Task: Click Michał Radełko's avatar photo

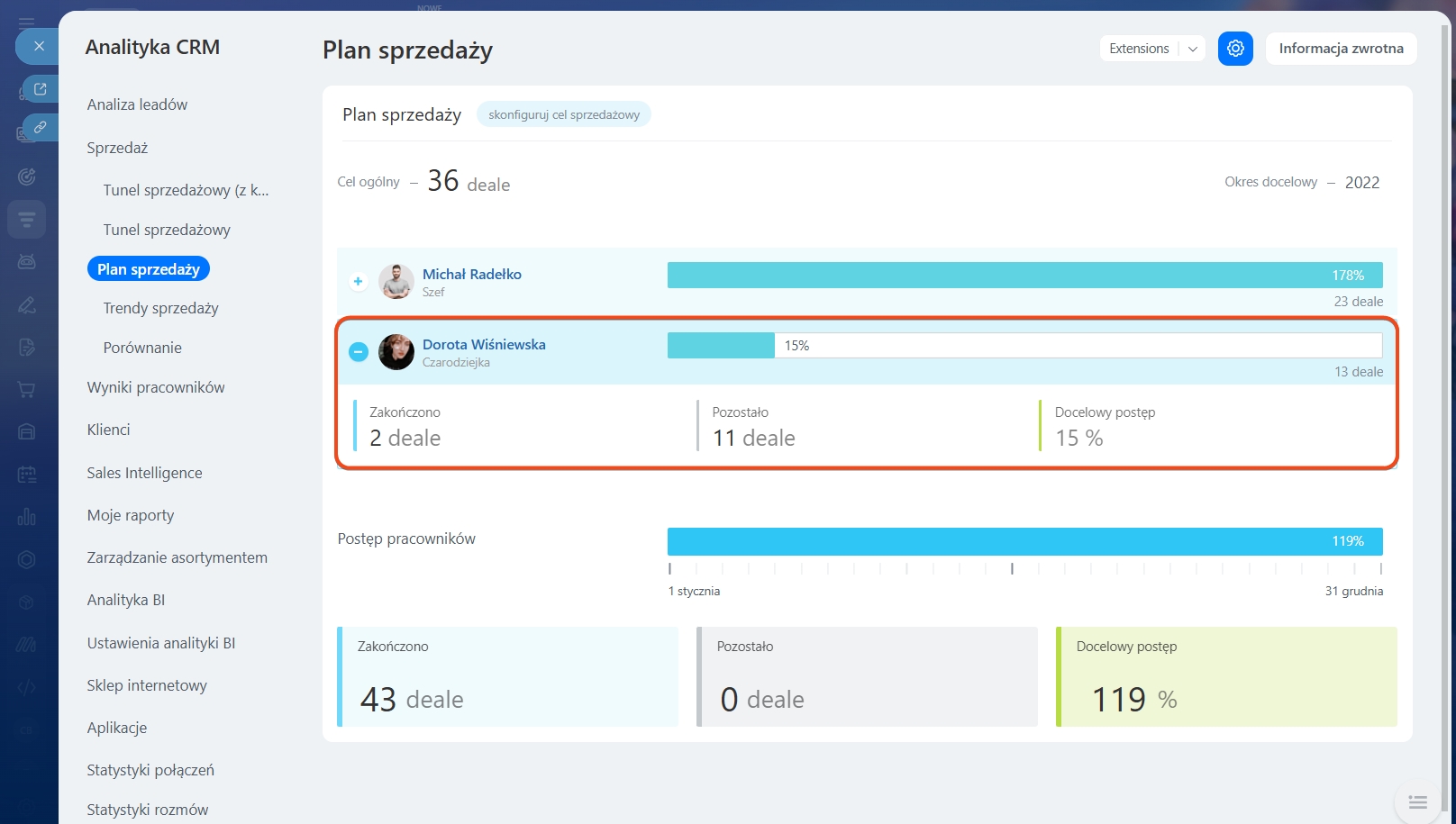Action: (396, 282)
